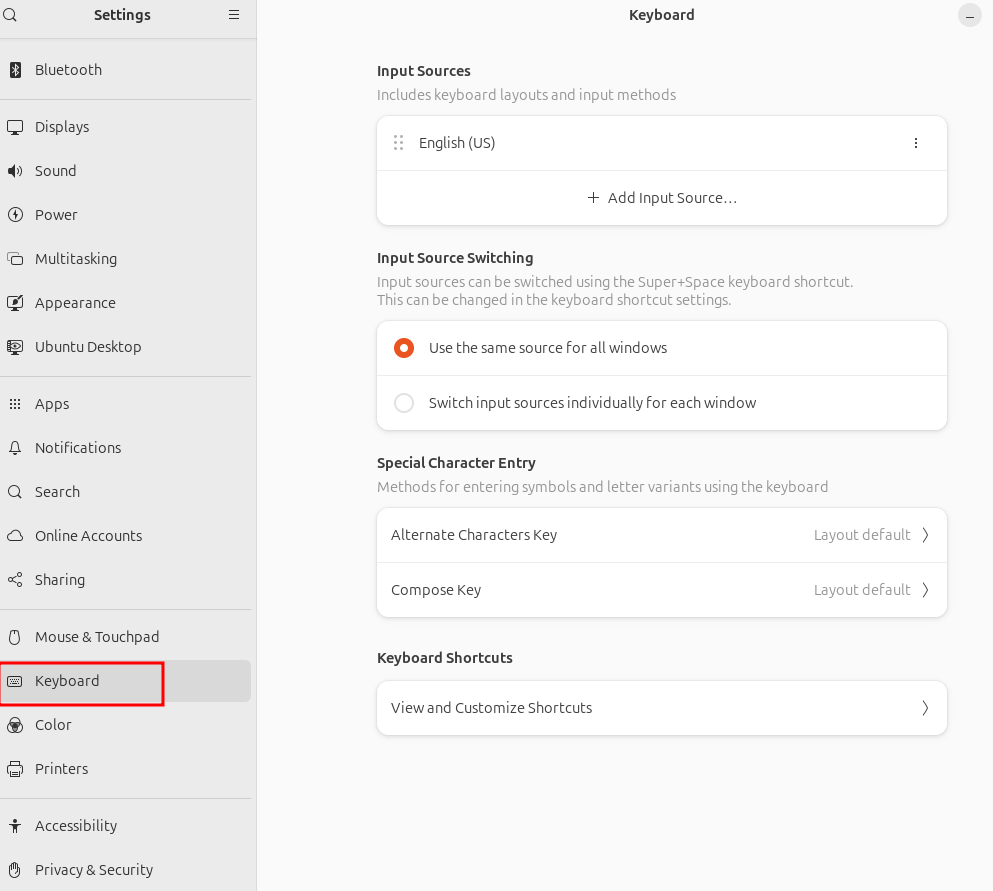Switch to the Appearance panel
Image resolution: width=993 pixels, height=891 pixels.
[75, 303]
